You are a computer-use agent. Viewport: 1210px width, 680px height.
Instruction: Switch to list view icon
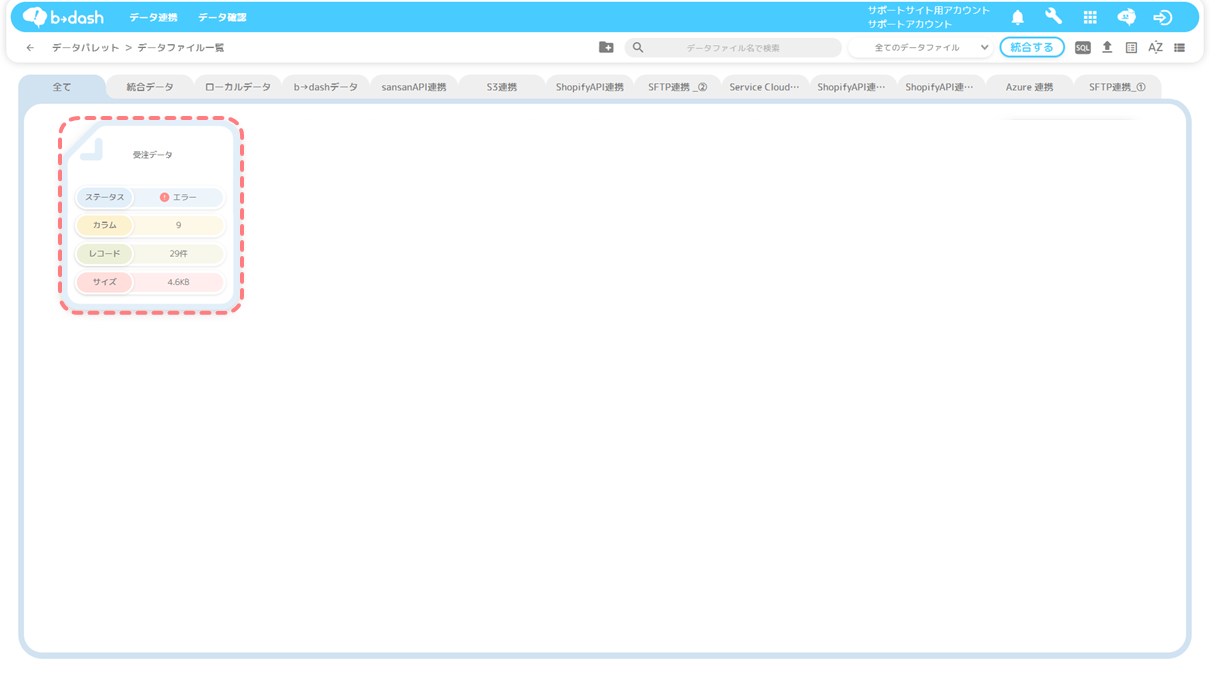coord(1179,47)
